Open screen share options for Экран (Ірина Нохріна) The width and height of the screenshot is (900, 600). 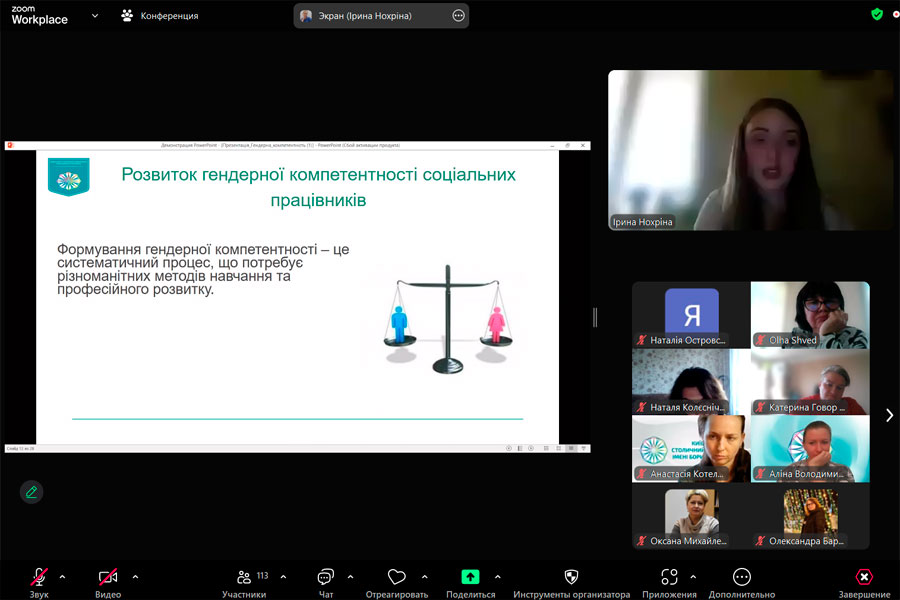point(458,16)
